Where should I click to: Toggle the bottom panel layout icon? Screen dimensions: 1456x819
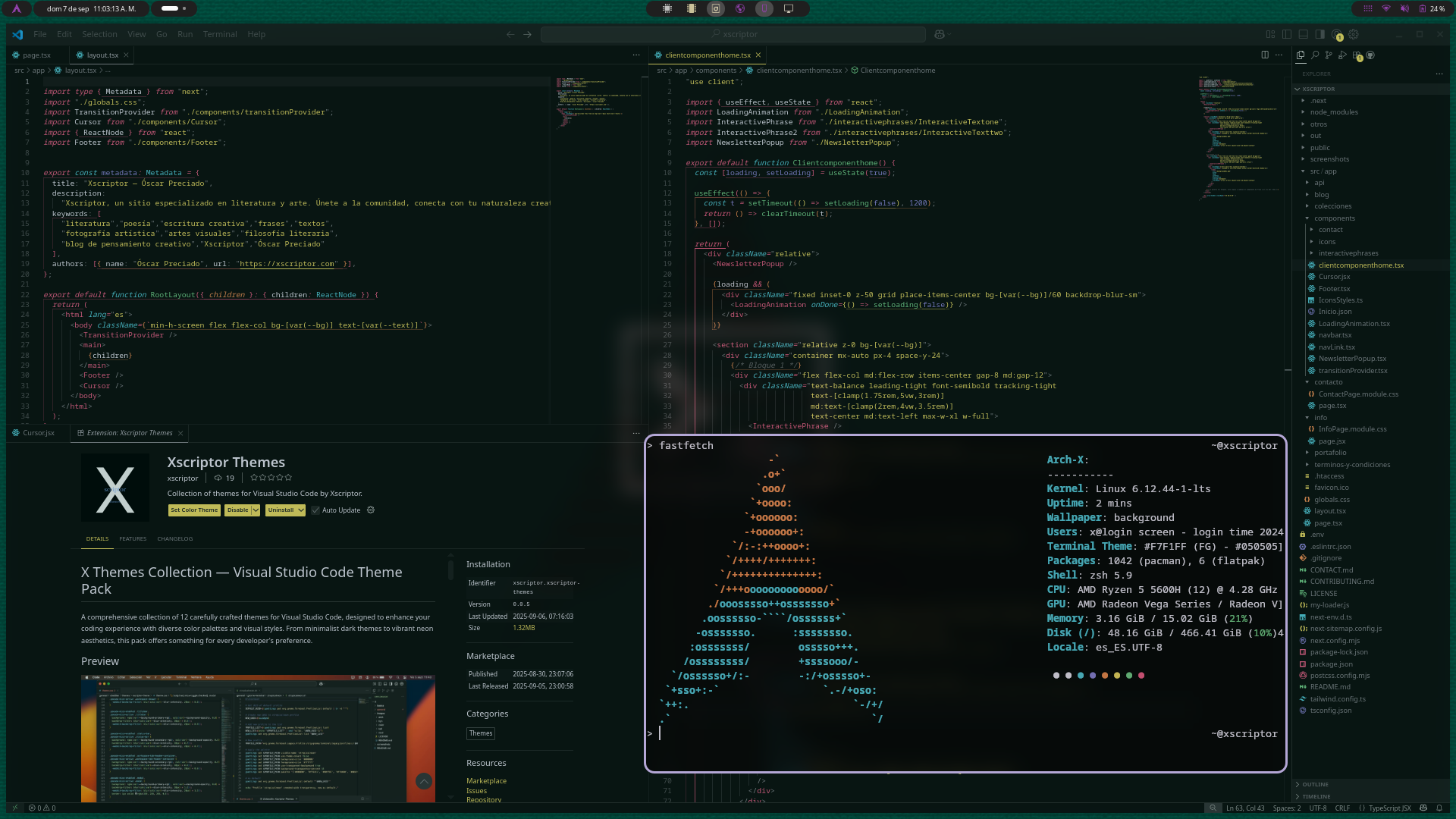click(1304, 34)
